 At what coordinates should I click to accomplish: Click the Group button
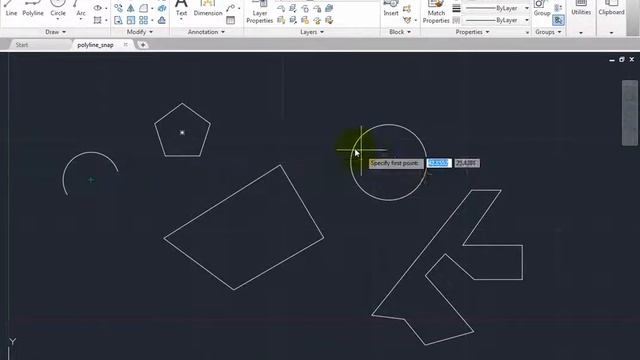542,9
